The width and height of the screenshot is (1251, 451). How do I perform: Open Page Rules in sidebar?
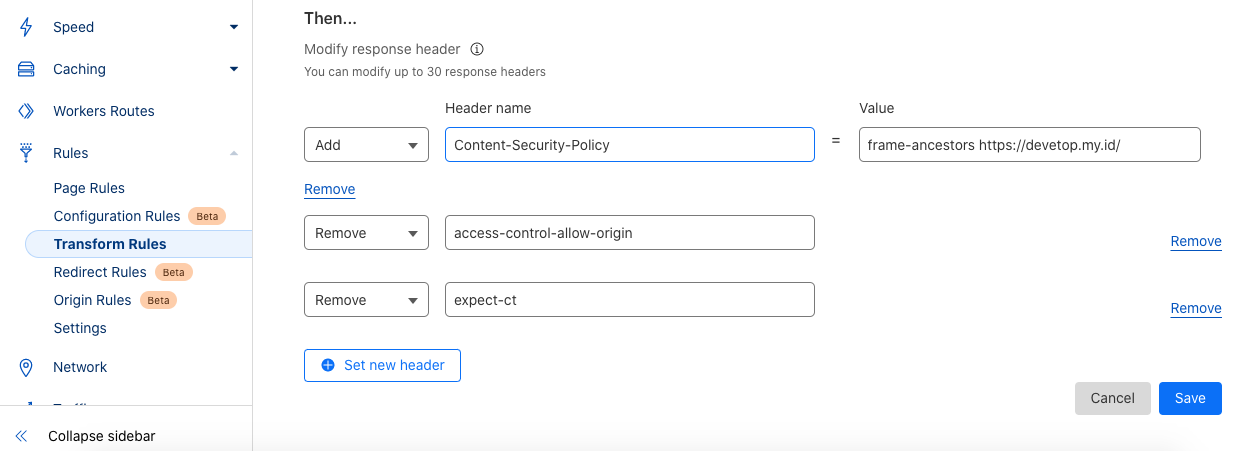pyautogui.click(x=89, y=188)
